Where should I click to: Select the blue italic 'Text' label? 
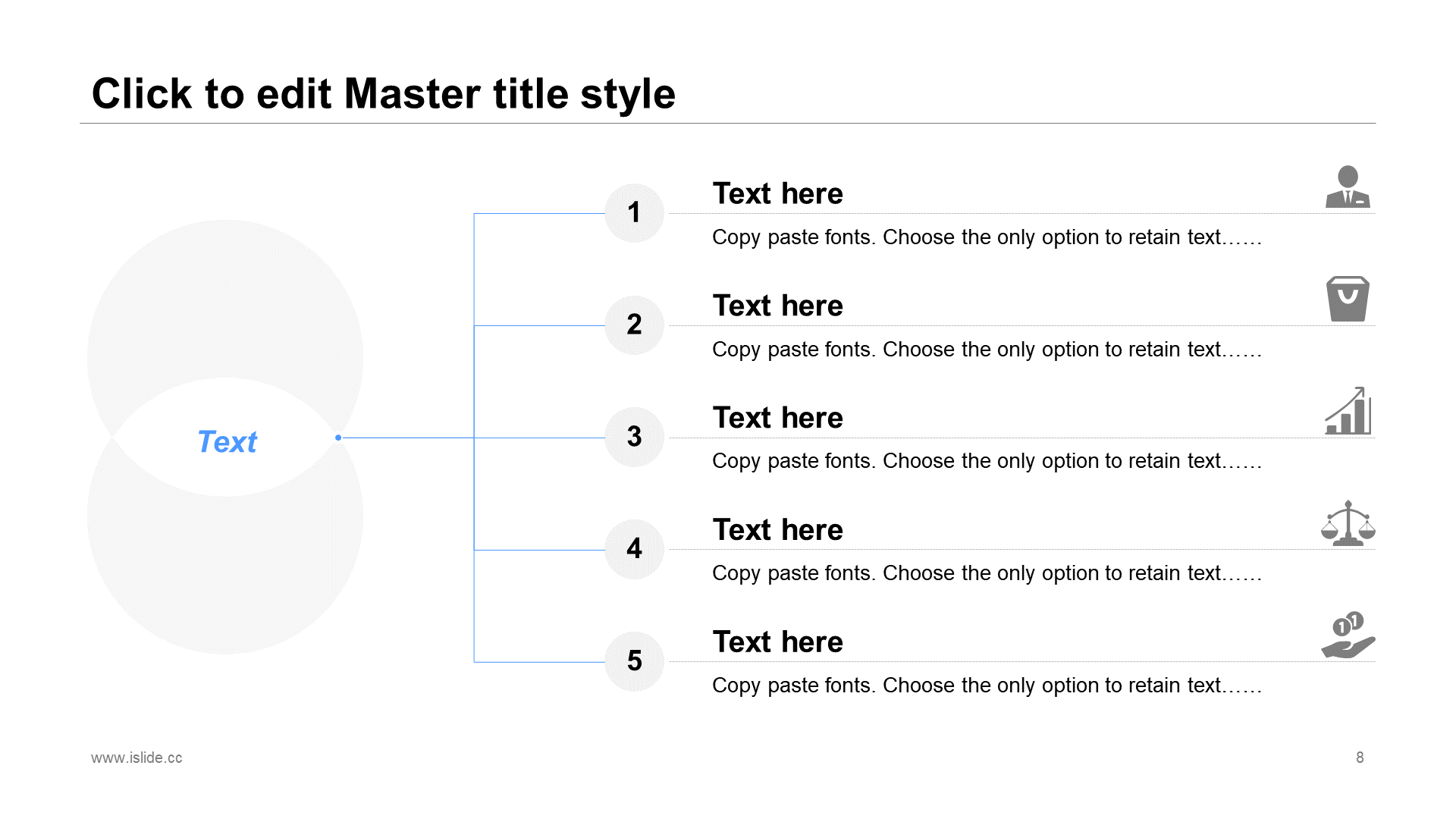pos(227,441)
